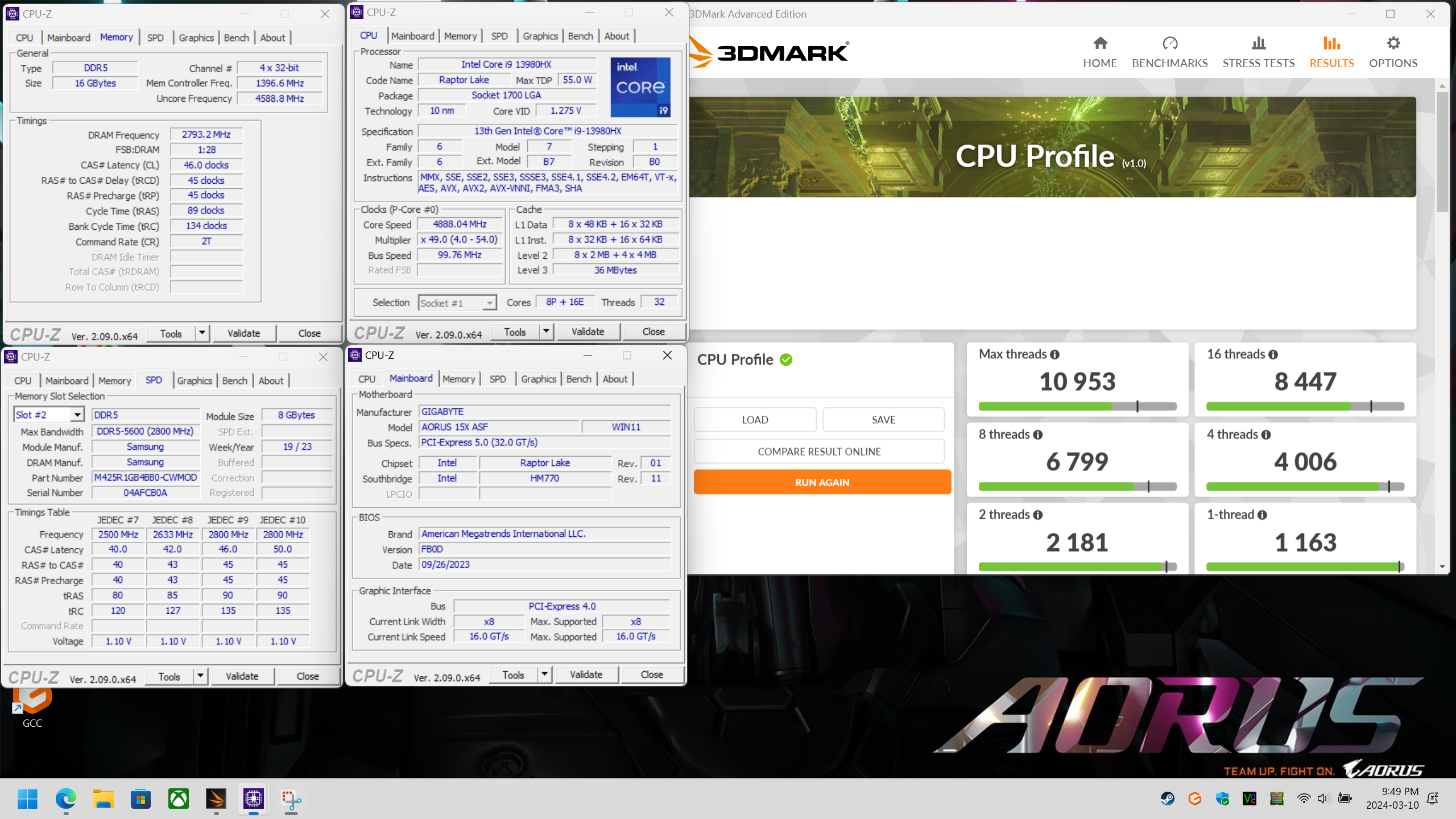Click the Max threads score bar
This screenshot has width=1456, height=819.
[x=1077, y=406]
